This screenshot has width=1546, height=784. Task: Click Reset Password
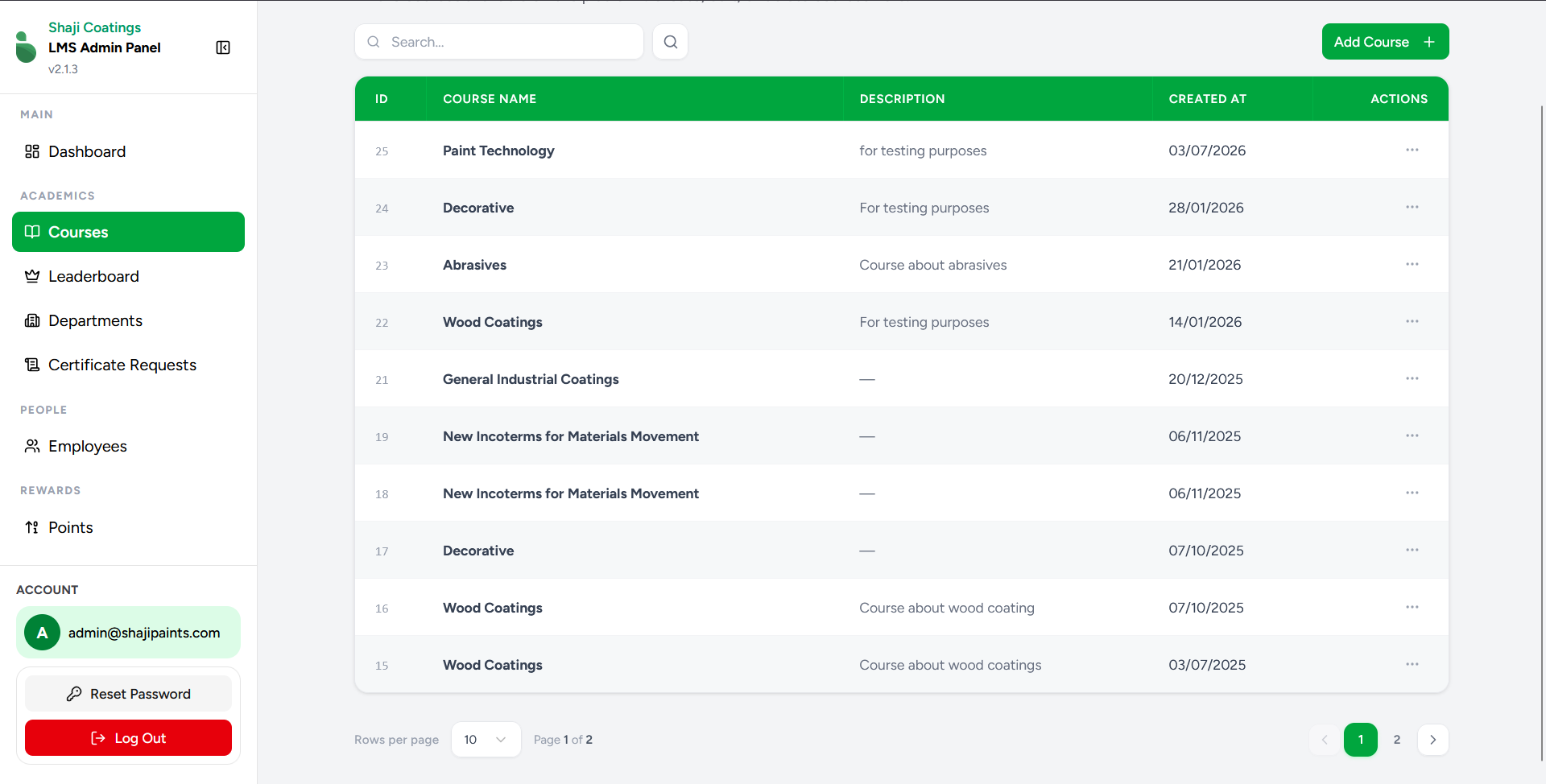128,694
